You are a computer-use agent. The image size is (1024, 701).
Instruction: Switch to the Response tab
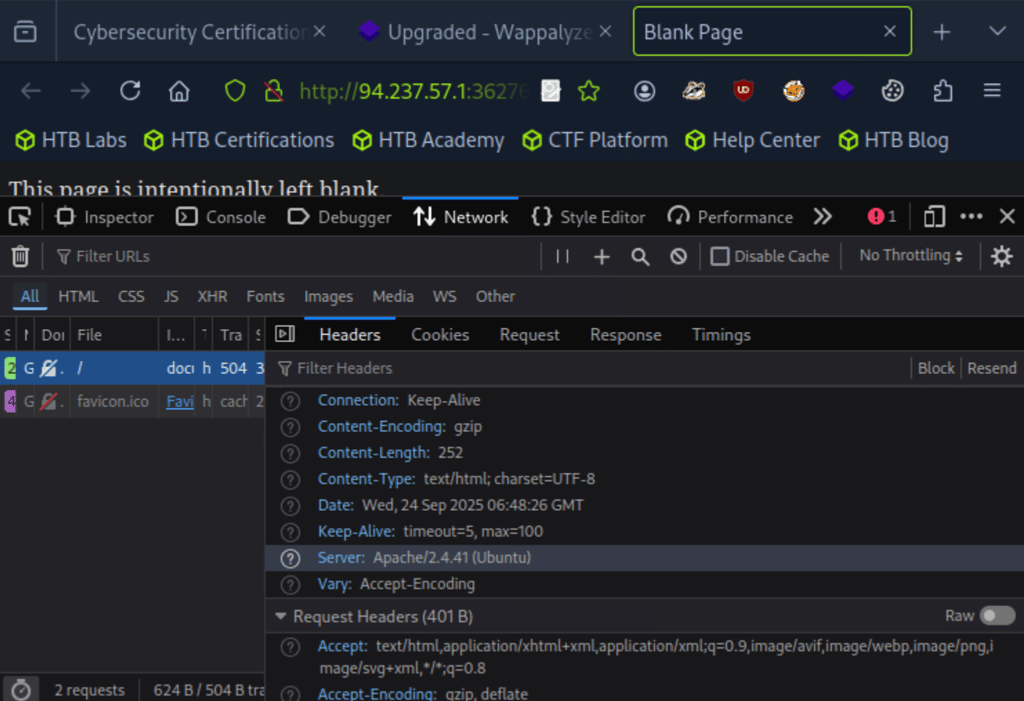(625, 335)
